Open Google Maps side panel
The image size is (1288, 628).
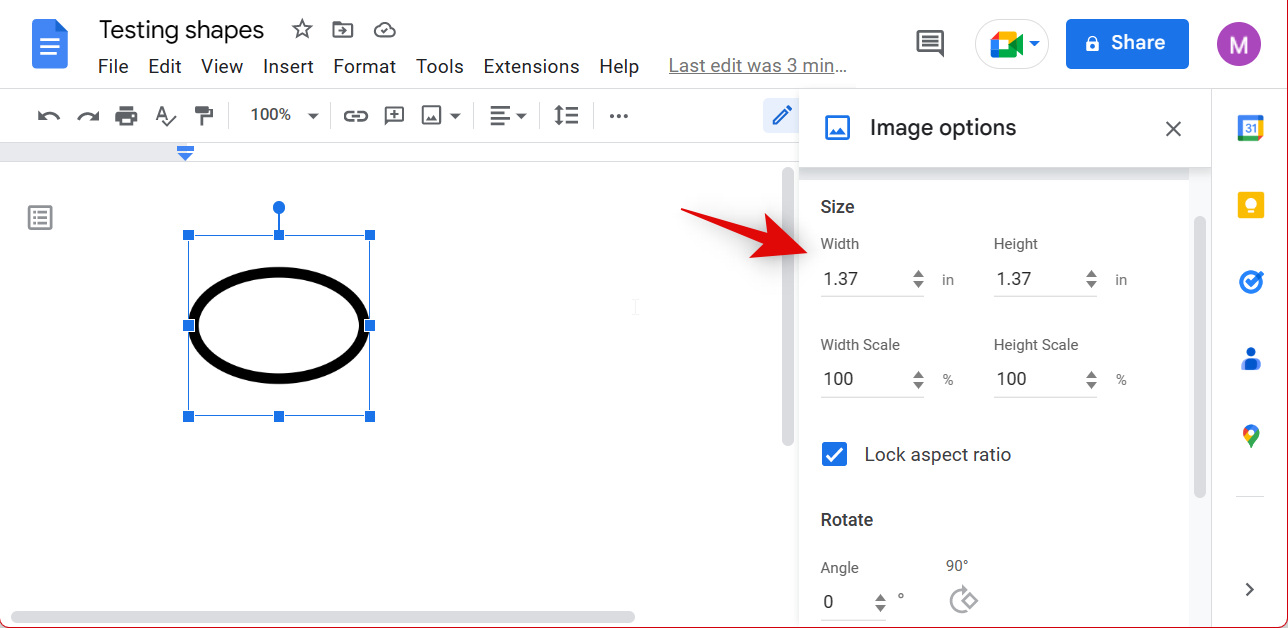point(1250,436)
